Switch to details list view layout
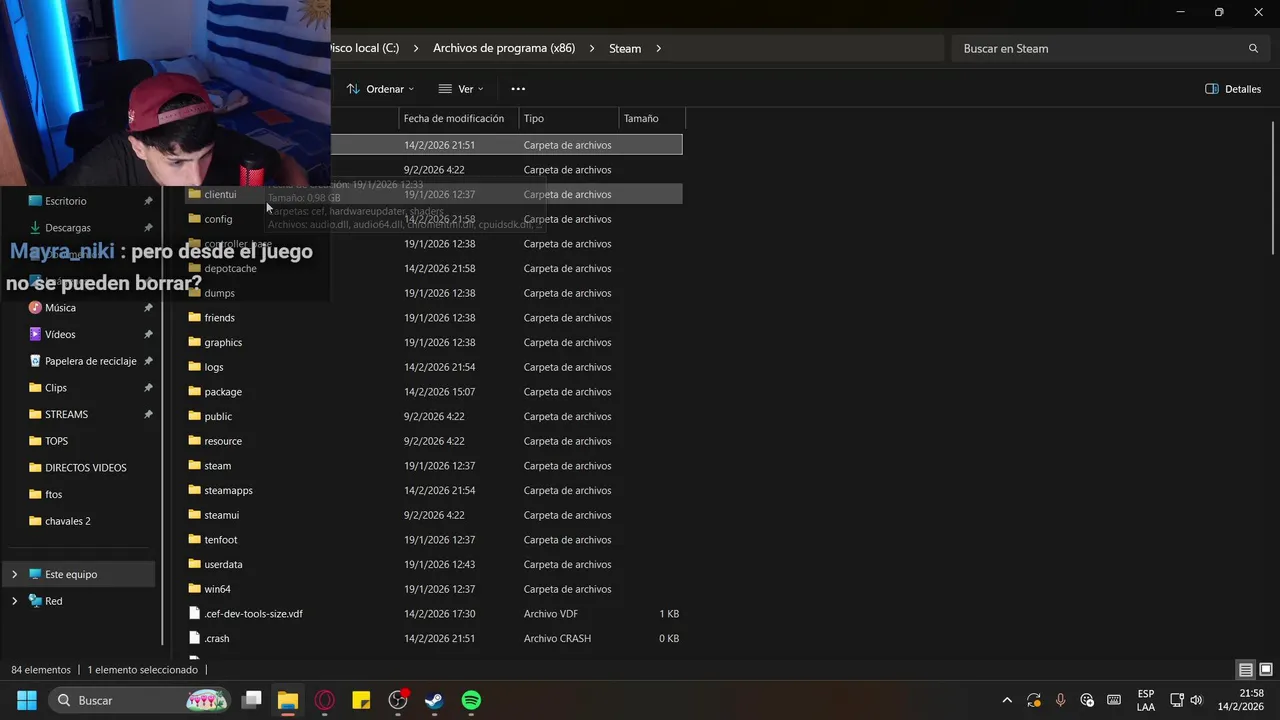 pyautogui.click(x=1246, y=670)
